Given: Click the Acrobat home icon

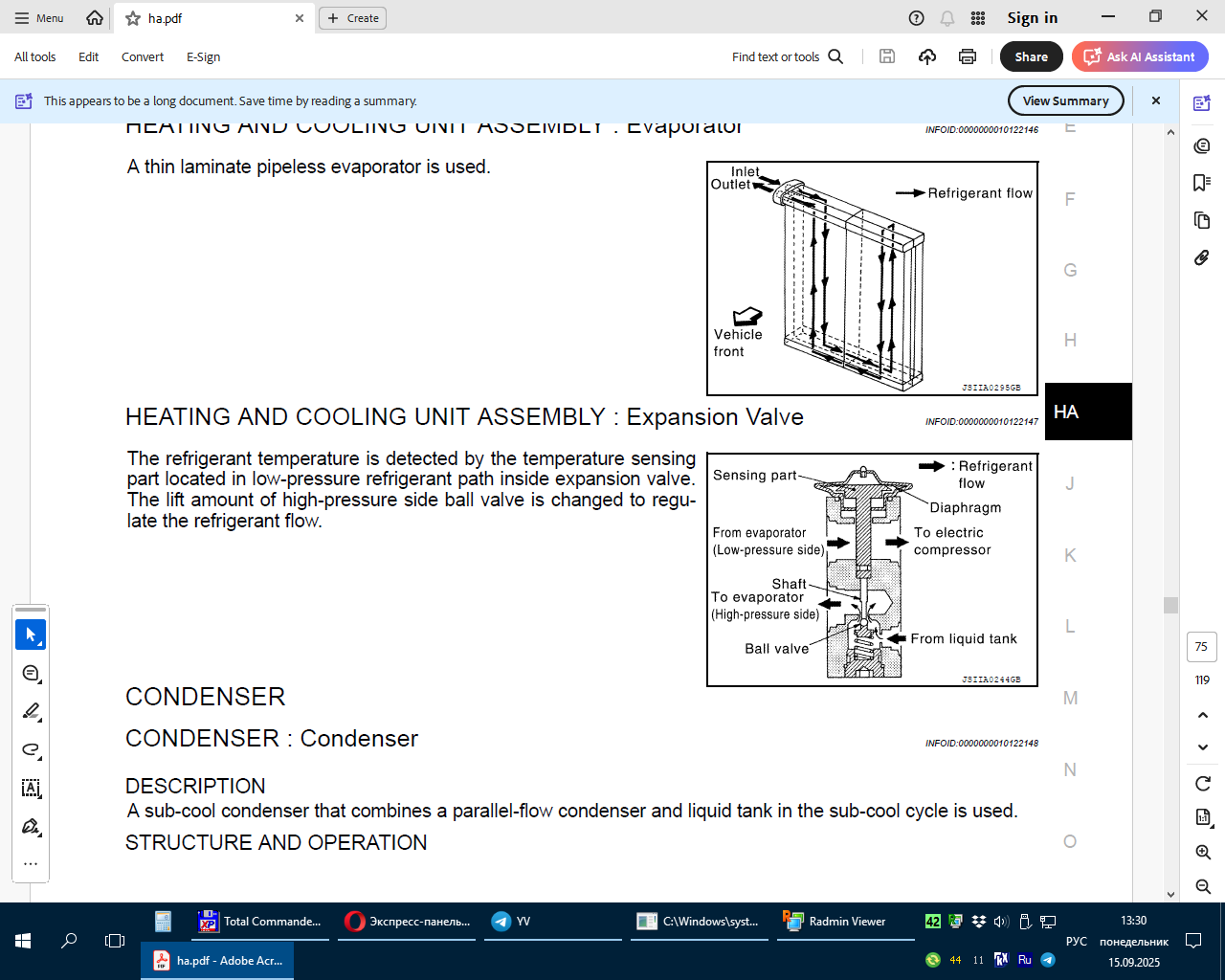Looking at the screenshot, I should tap(94, 18).
